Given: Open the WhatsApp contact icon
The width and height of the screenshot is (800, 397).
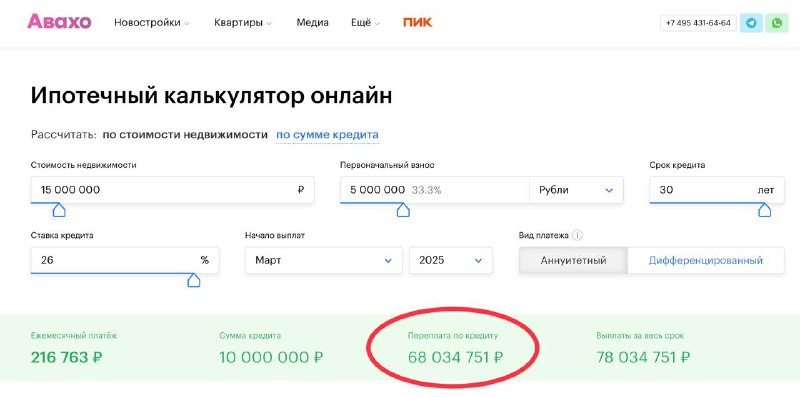Looking at the screenshot, I should click(777, 23).
